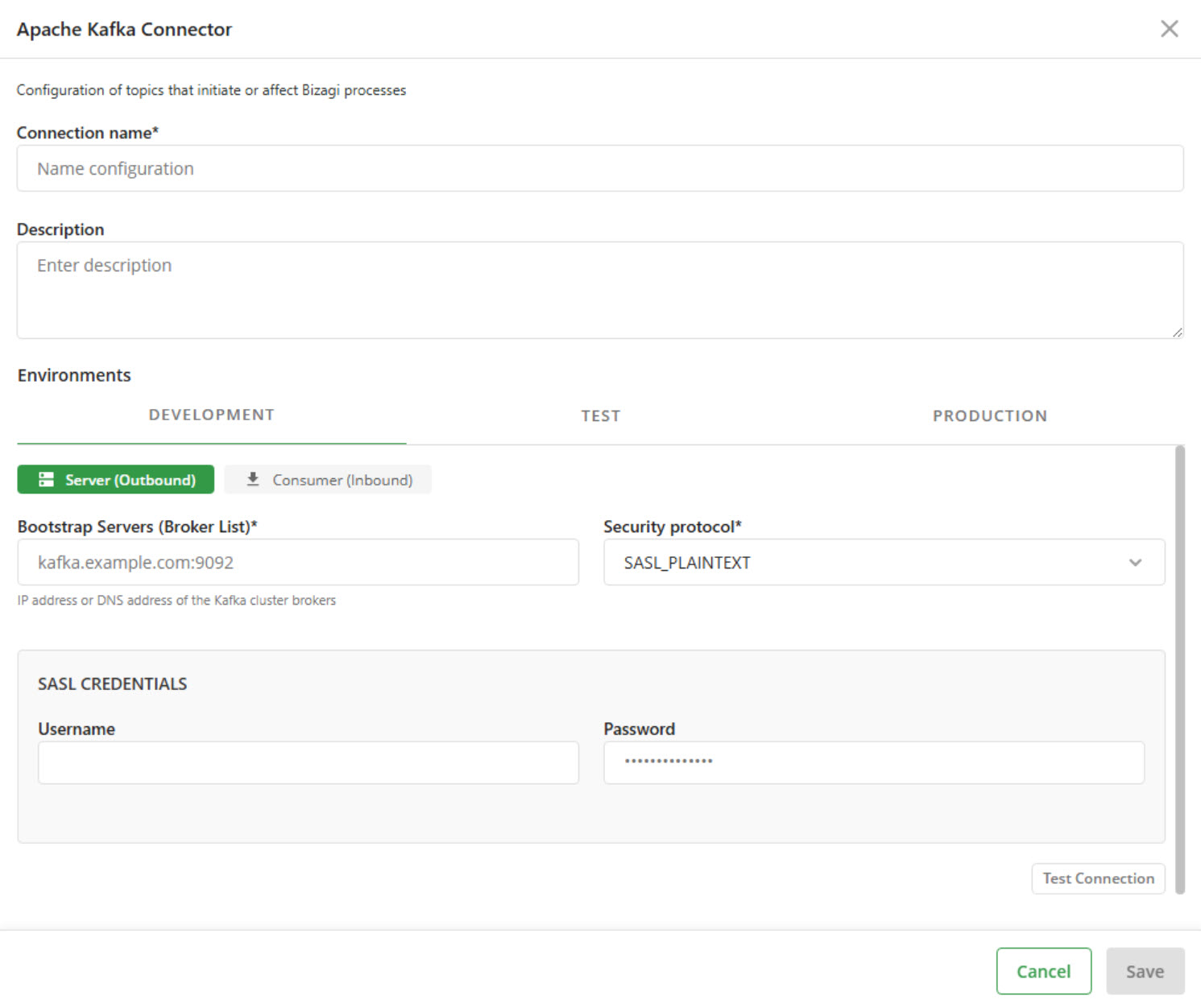Open the Security protocol dropdown

click(x=884, y=562)
